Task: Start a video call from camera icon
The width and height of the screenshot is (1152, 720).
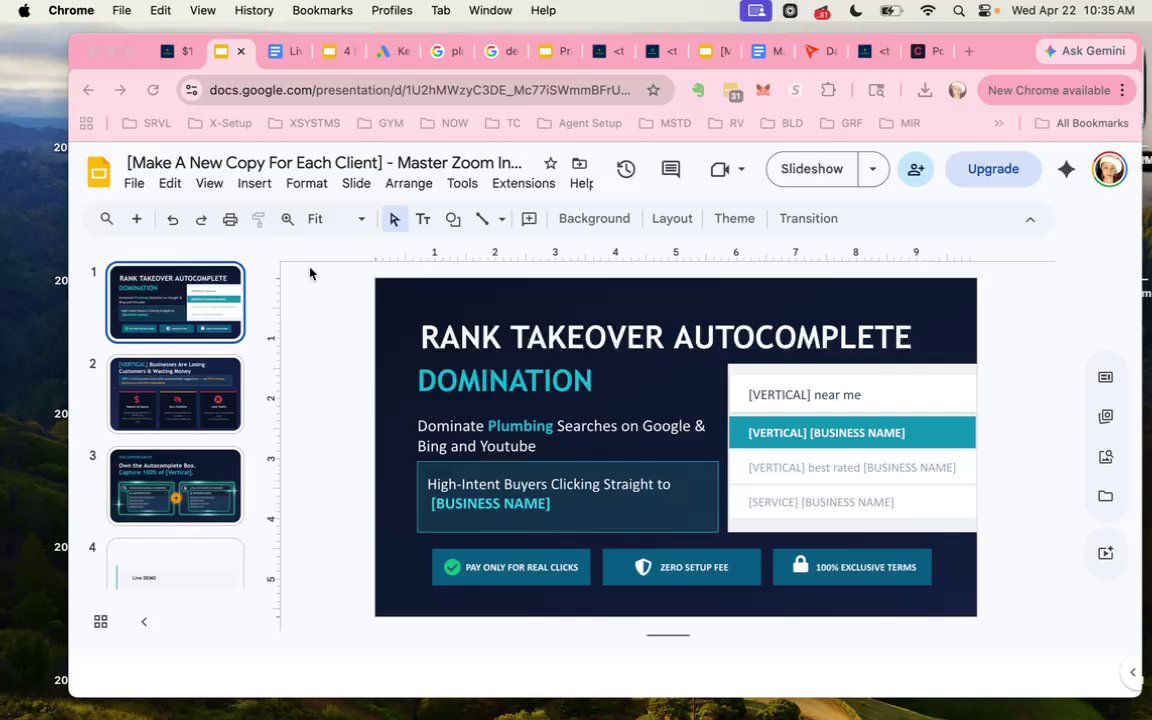Action: 719,169
